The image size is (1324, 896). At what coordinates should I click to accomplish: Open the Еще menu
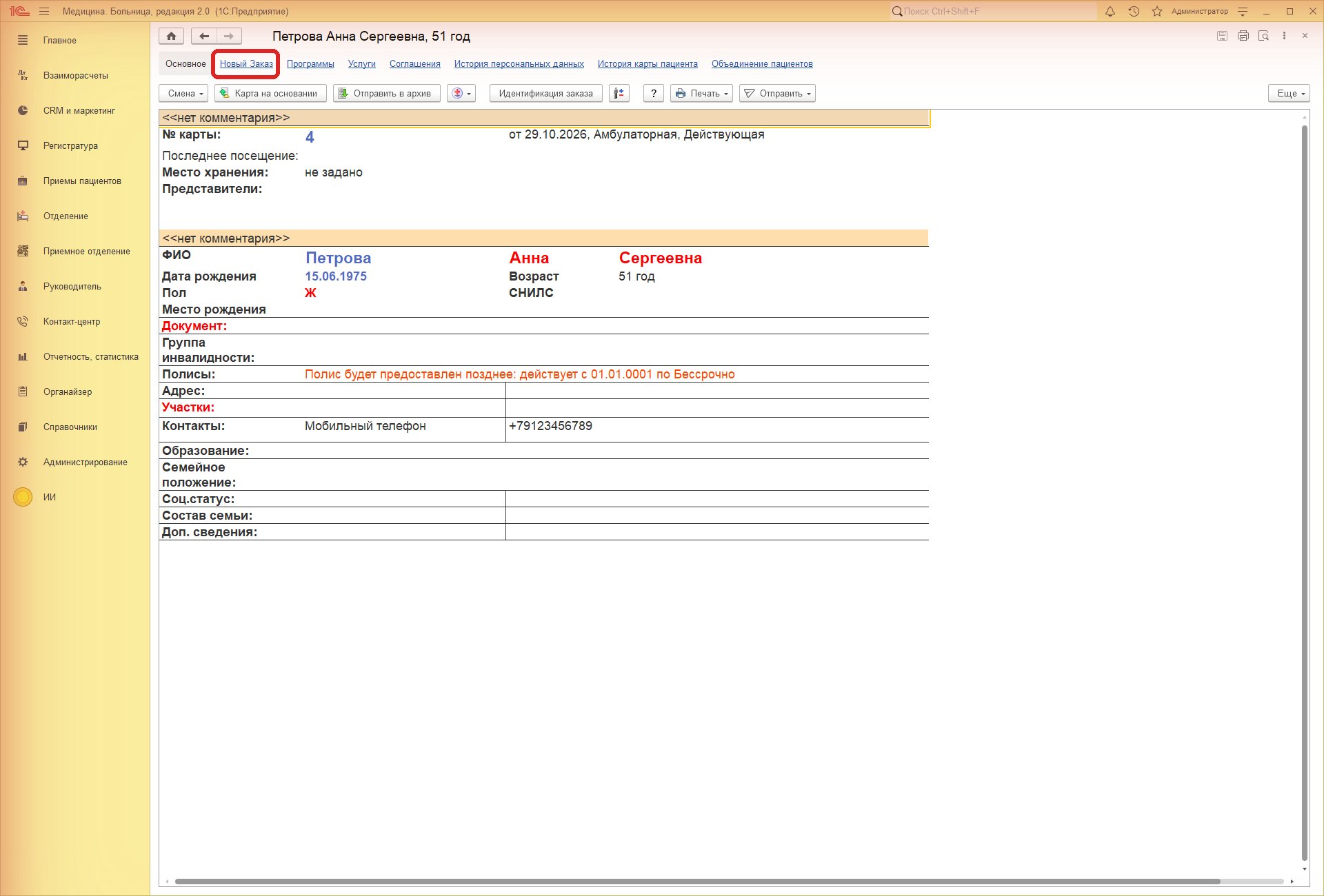[x=1289, y=94]
